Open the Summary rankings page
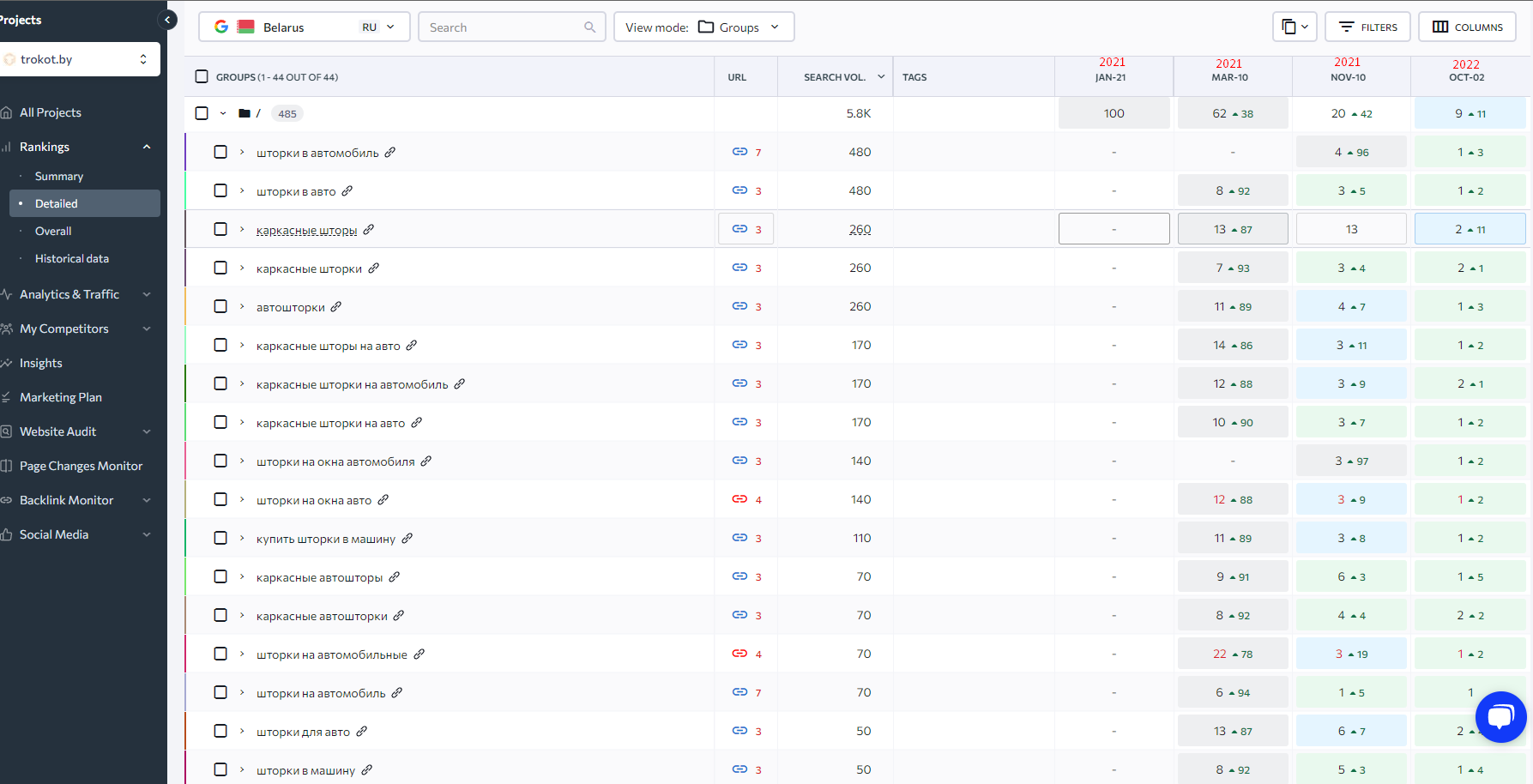Image resolution: width=1533 pixels, height=784 pixels. 59,176
